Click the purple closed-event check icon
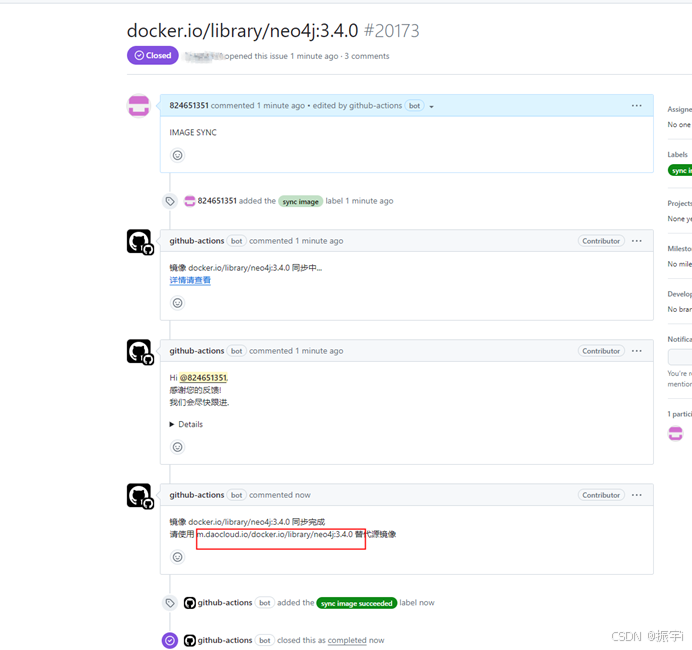 [170, 640]
